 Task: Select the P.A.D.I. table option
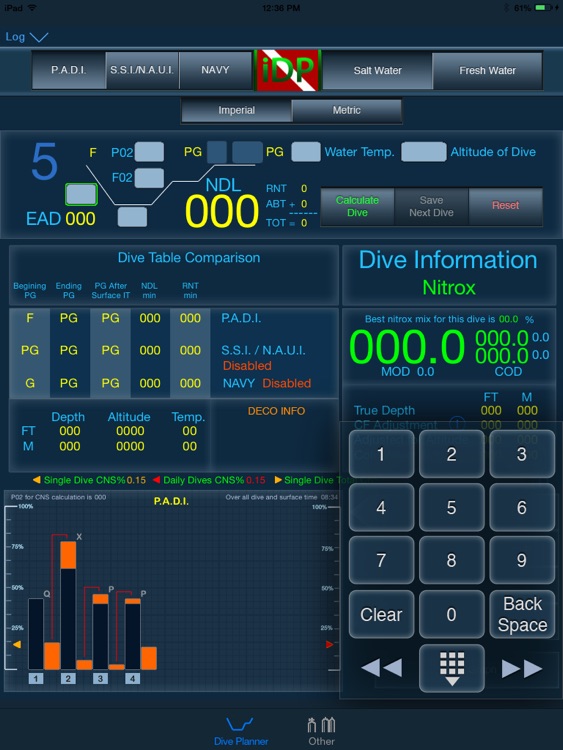[69, 70]
